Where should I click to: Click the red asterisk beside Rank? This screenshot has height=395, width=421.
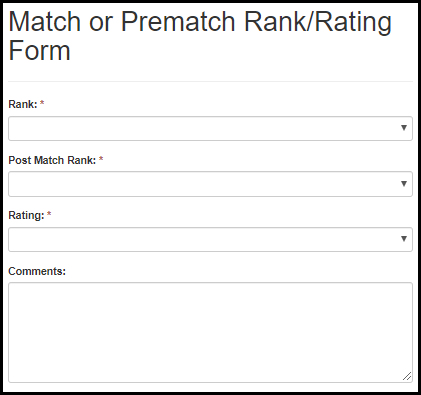click(42, 103)
